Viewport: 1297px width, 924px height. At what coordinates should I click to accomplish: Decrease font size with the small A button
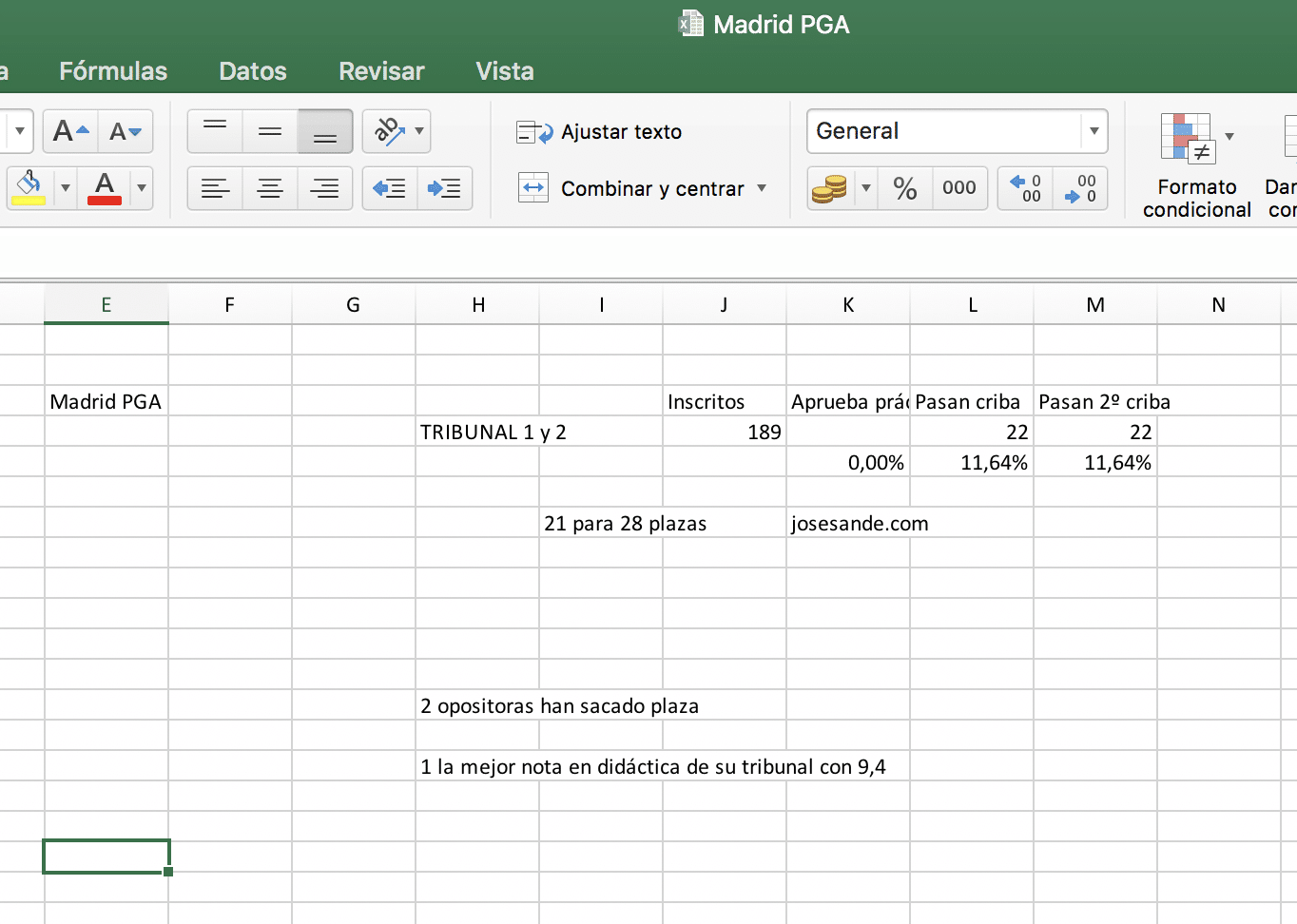pyautogui.click(x=125, y=131)
